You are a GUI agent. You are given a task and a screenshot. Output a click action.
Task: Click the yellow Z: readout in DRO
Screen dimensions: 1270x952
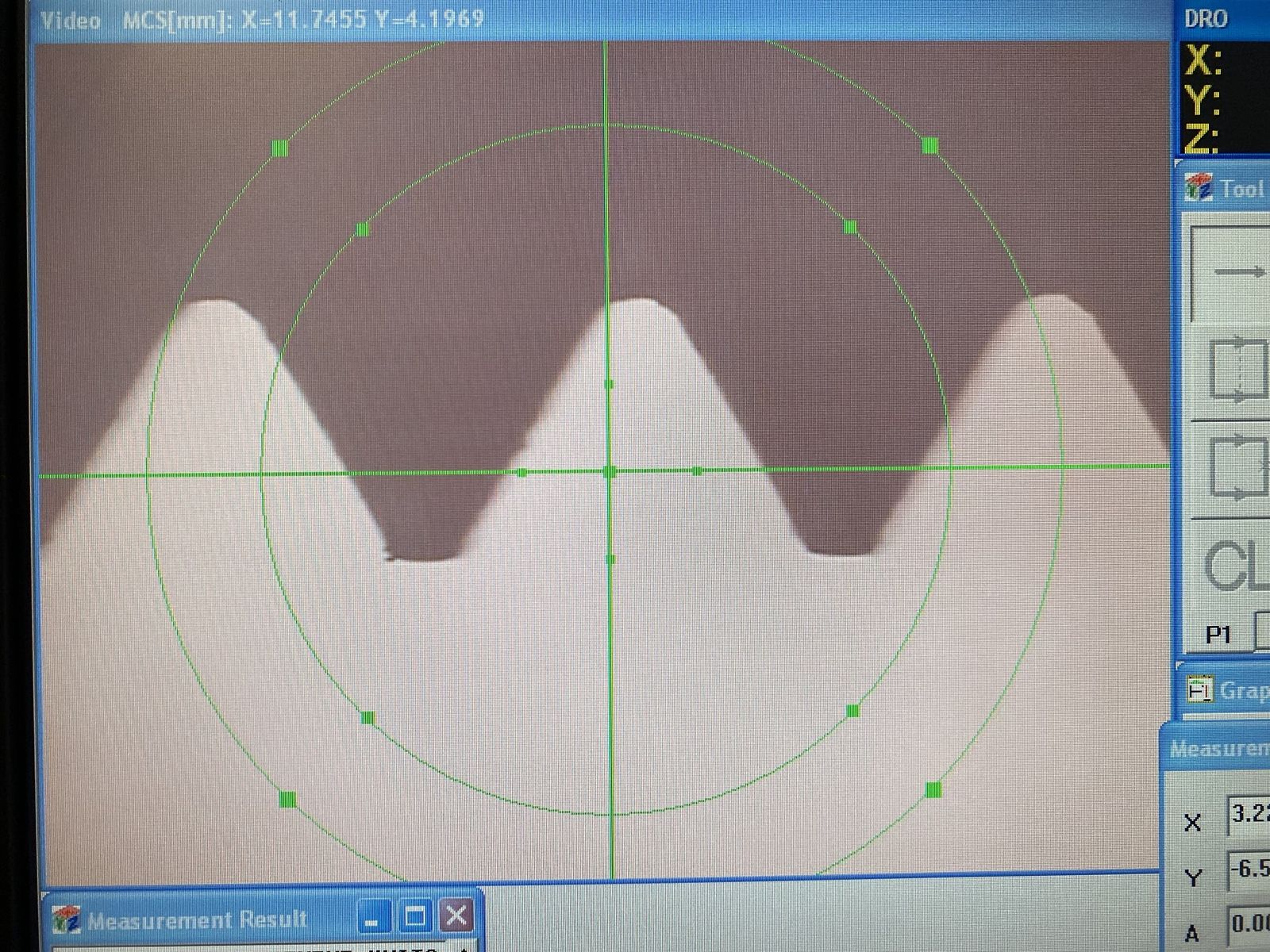pyautogui.click(x=1202, y=138)
